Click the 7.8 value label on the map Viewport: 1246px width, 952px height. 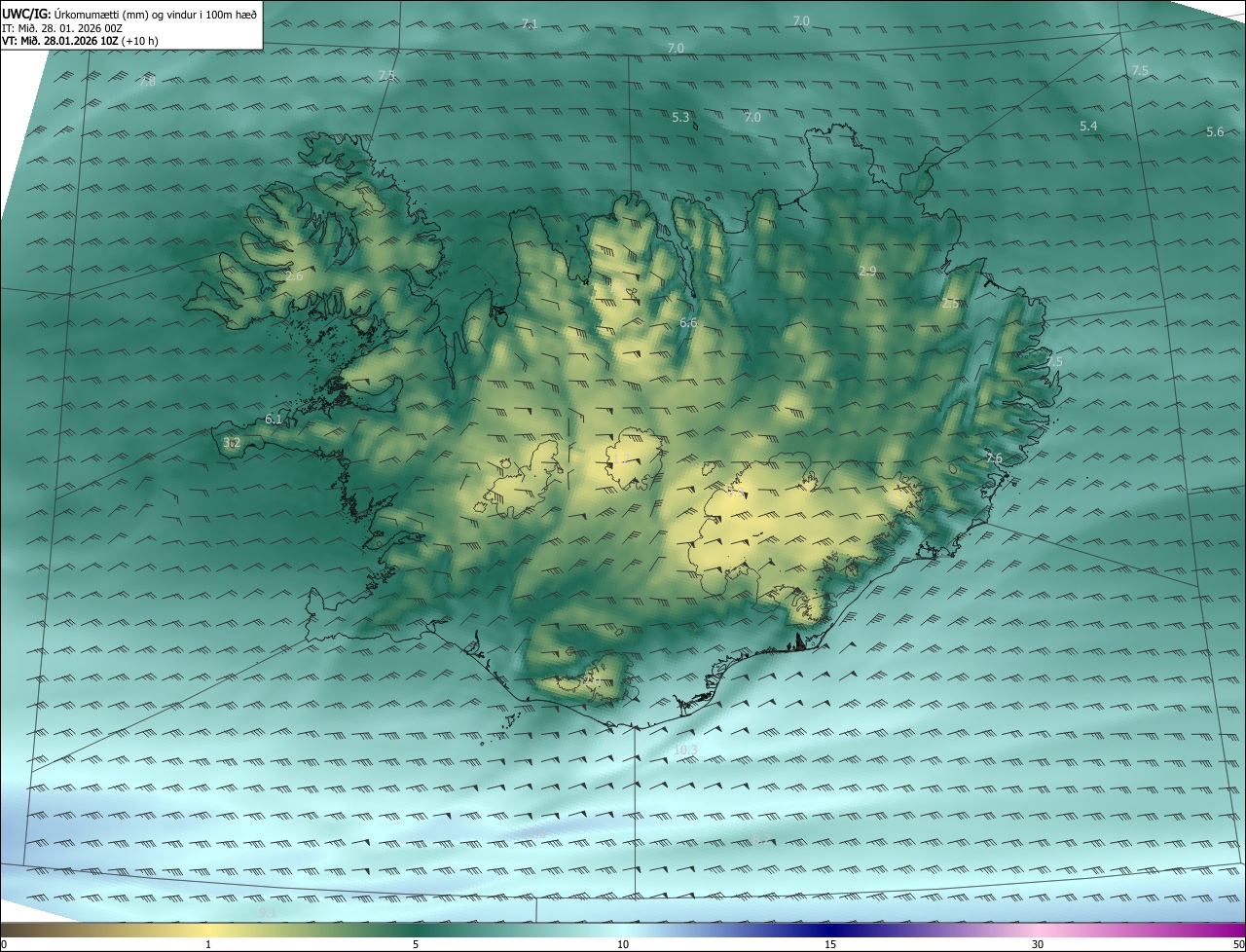pyautogui.click(x=147, y=82)
